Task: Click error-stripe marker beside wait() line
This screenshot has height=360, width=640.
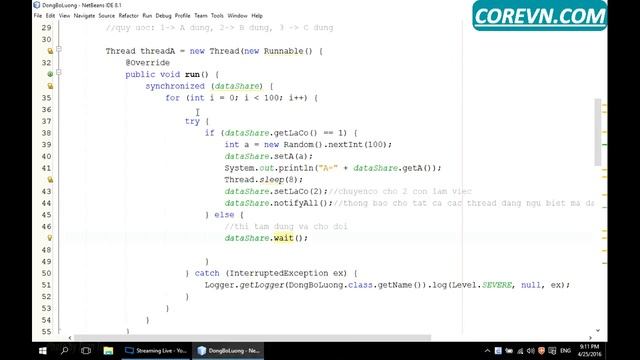Action: (x=604, y=238)
